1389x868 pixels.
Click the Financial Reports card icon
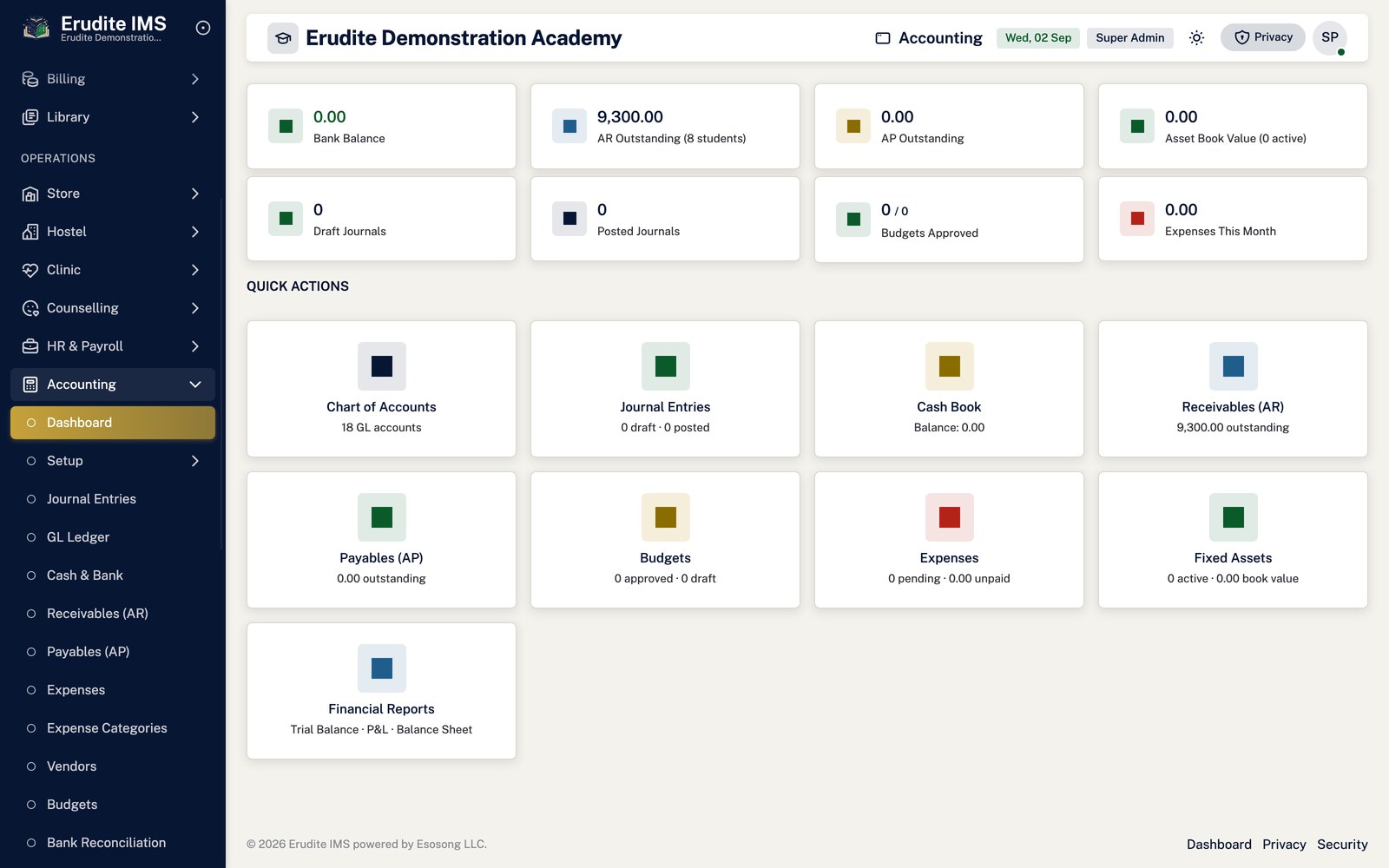coord(382,668)
